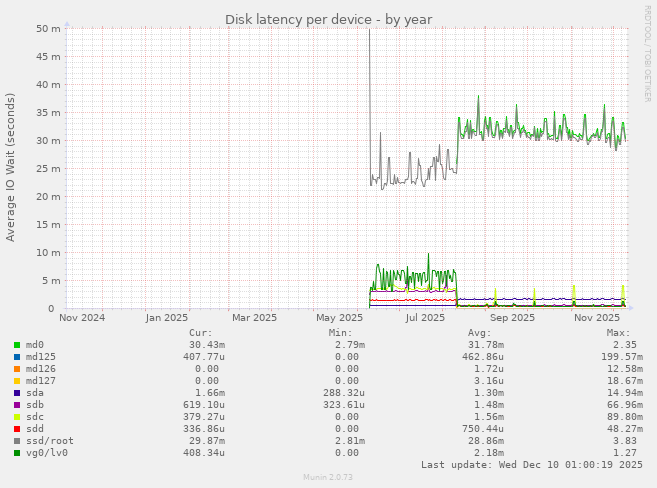
Task: Click ssd/root average value 28.86m
Action: click(x=486, y=441)
